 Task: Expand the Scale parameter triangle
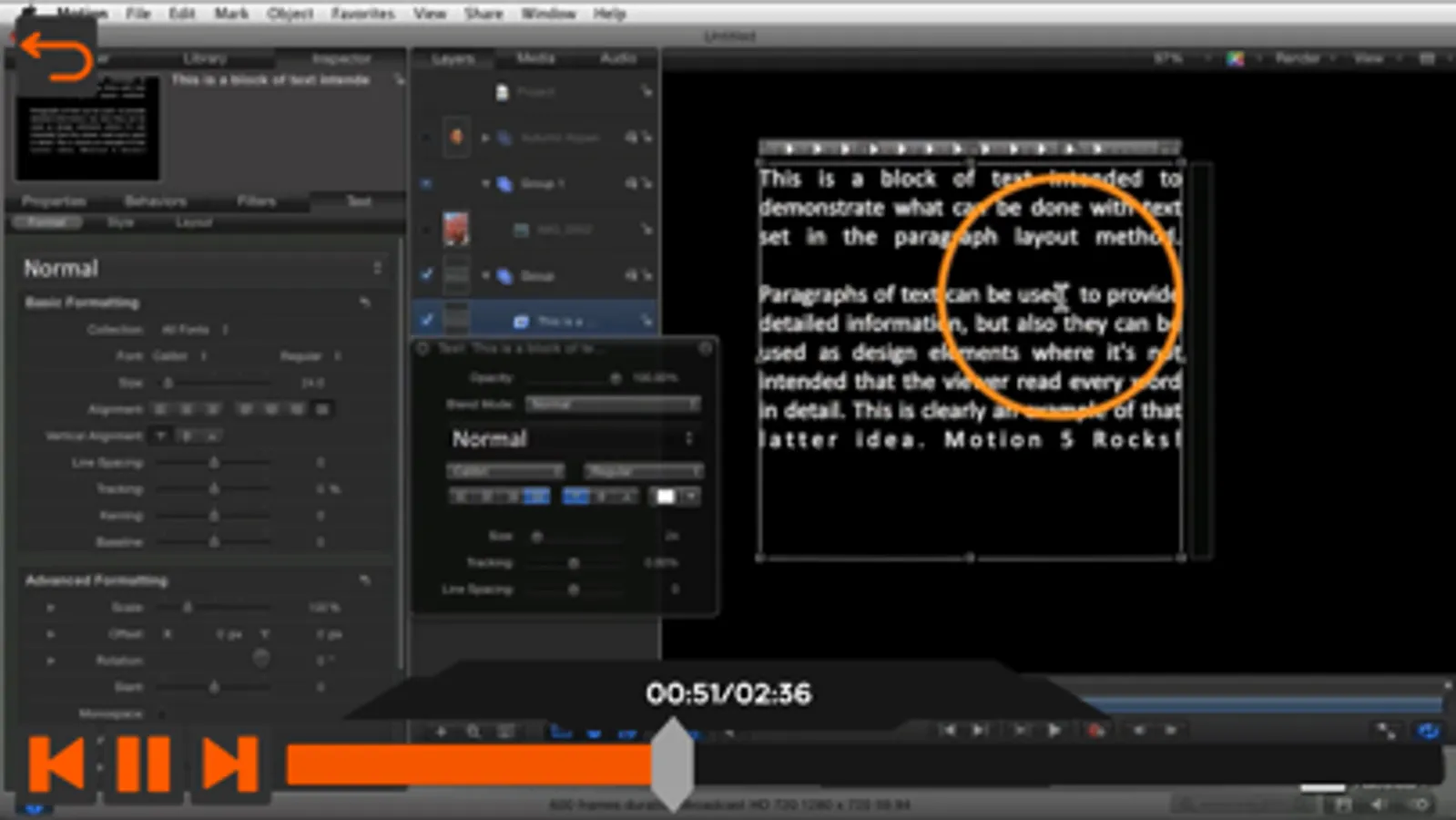50,607
